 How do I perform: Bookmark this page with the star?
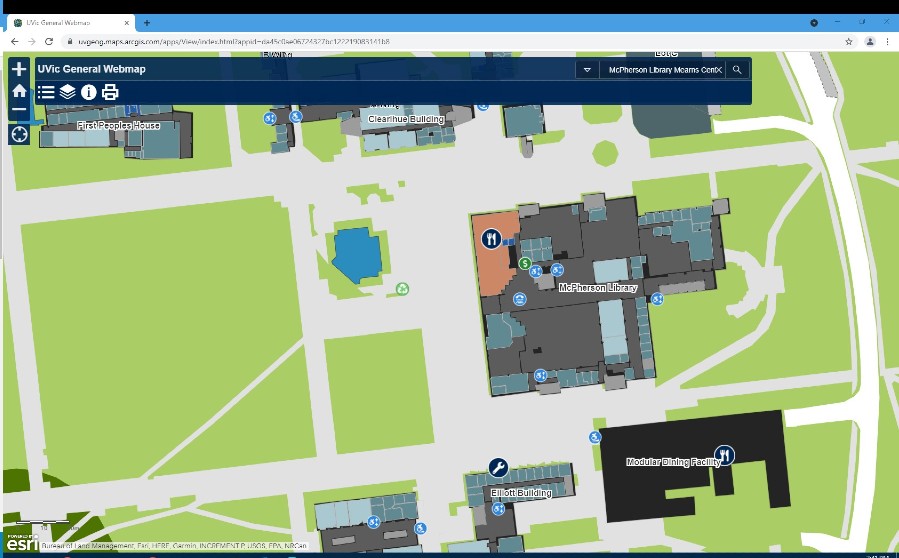[x=849, y=41]
